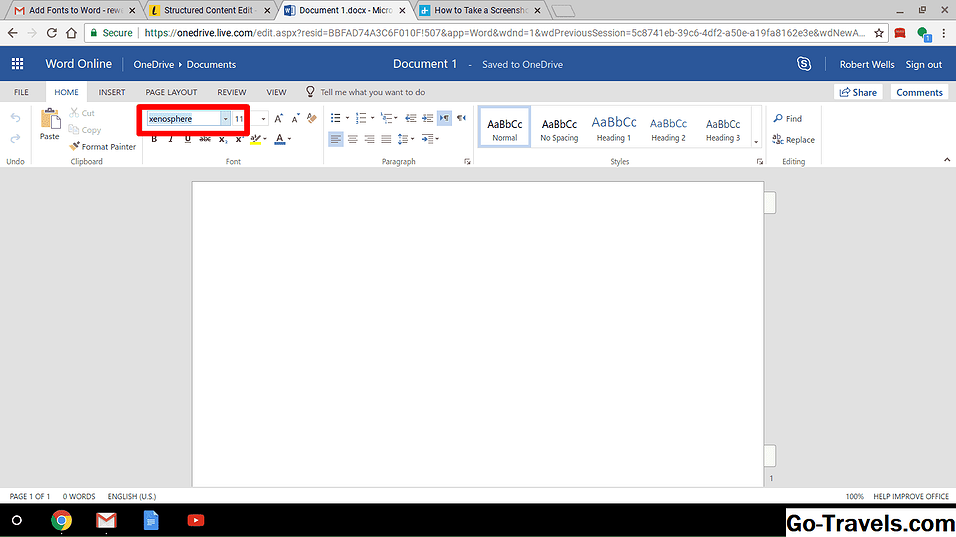
Task: Open the font name dropdown arrow
Action: point(225,118)
